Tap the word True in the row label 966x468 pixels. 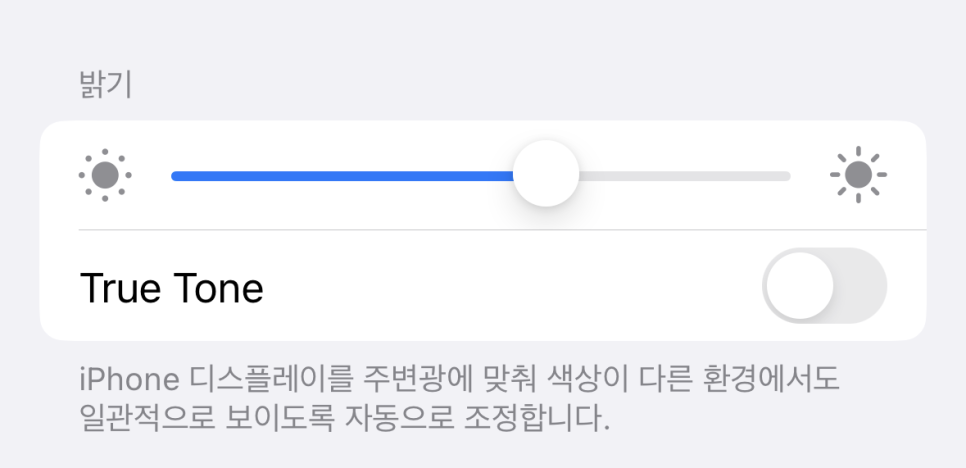click(x=120, y=288)
